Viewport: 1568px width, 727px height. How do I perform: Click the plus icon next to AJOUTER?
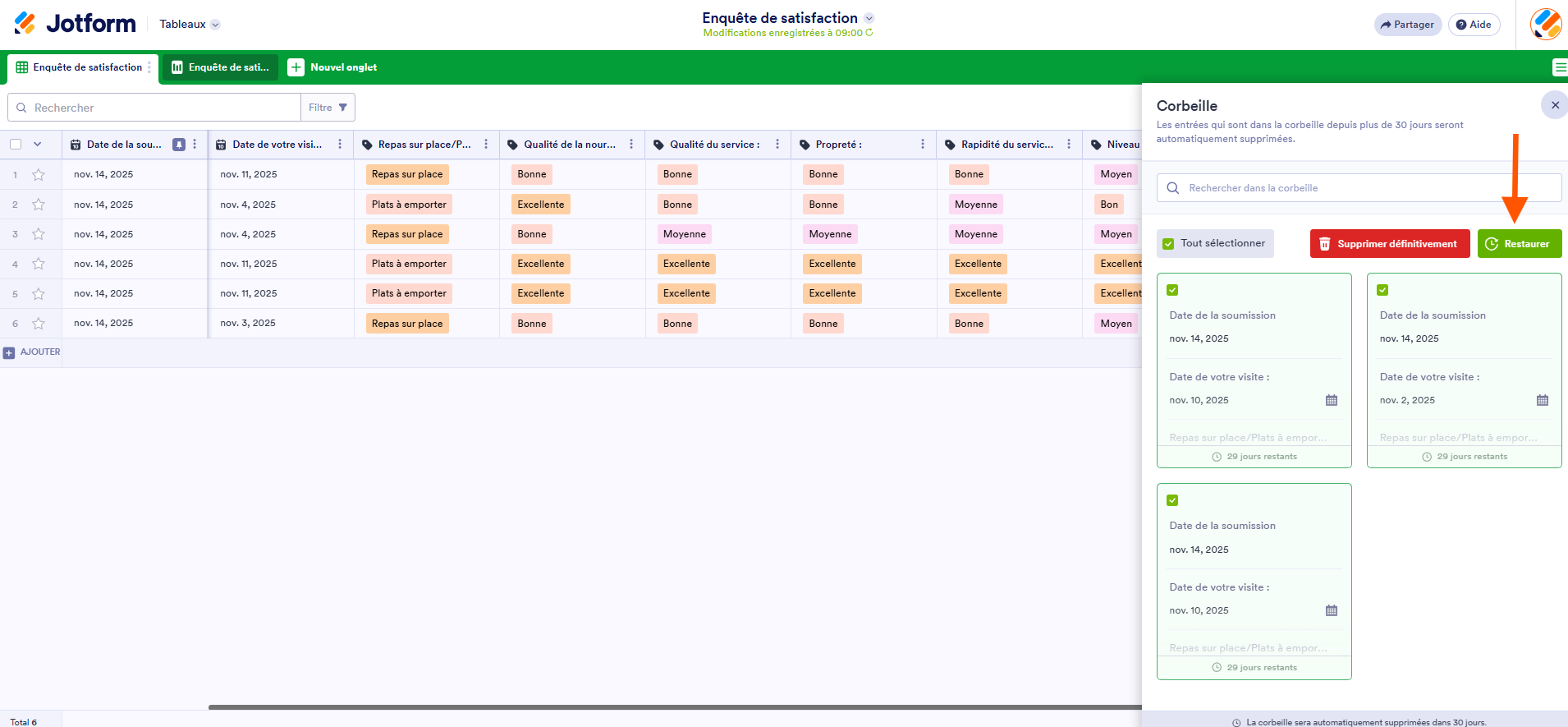pos(9,352)
